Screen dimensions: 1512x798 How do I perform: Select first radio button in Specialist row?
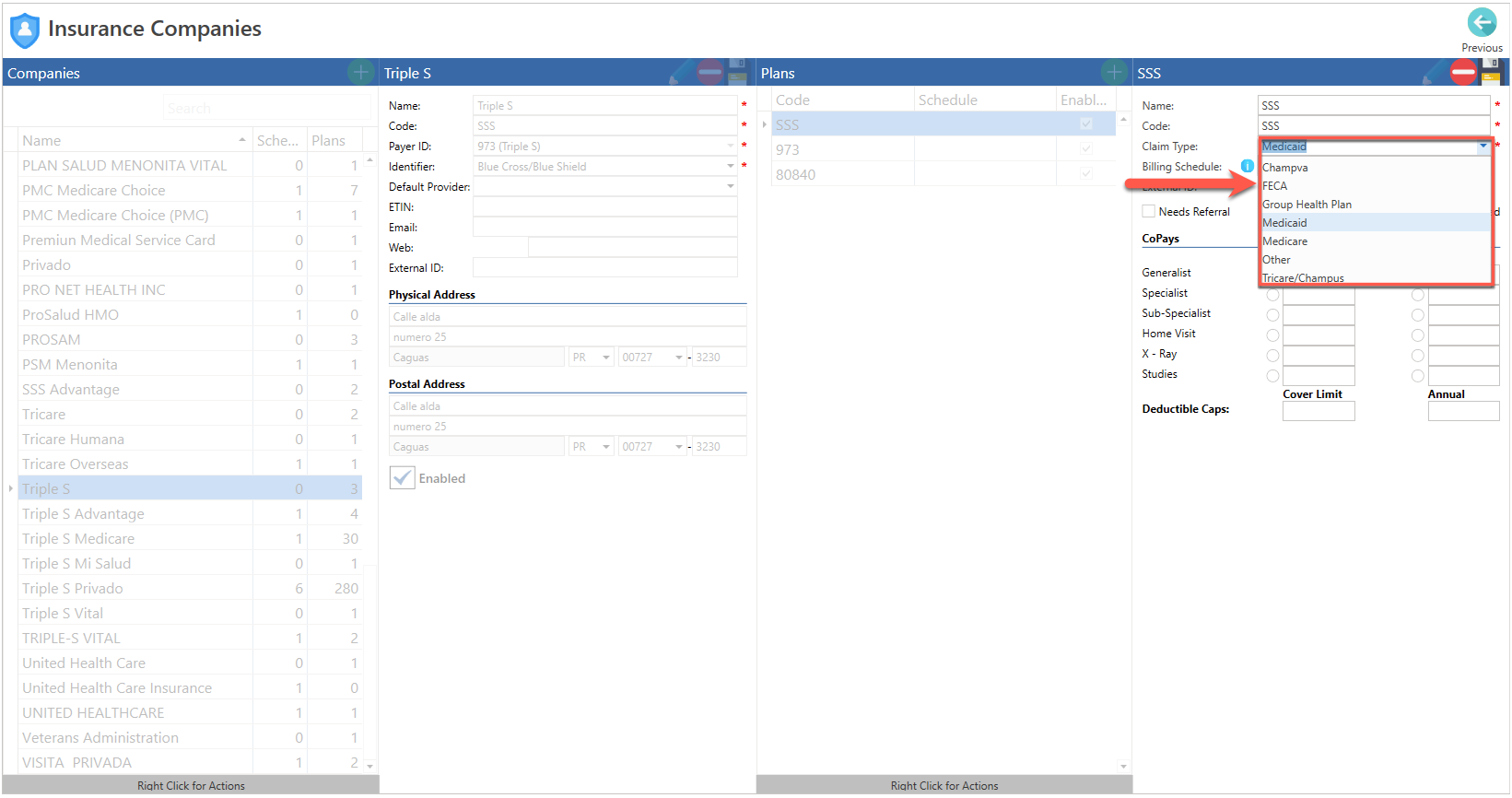pos(1272,296)
